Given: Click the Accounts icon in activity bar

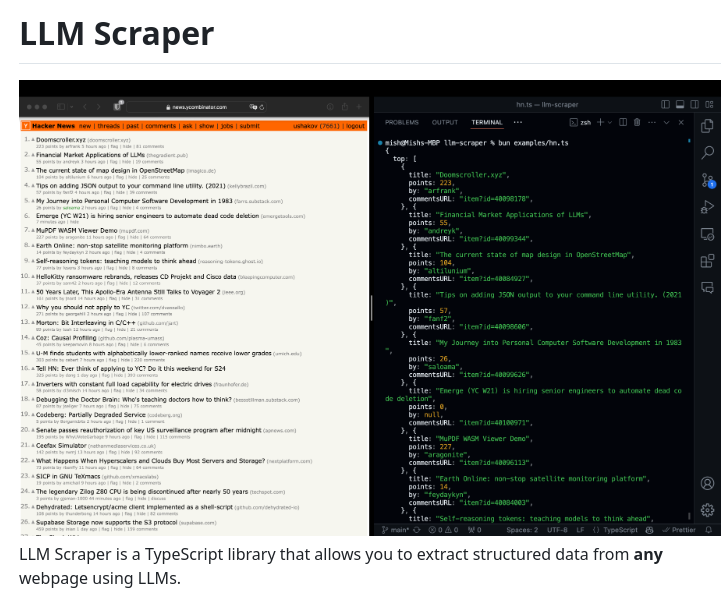Looking at the screenshot, I should pyautogui.click(x=707, y=482).
